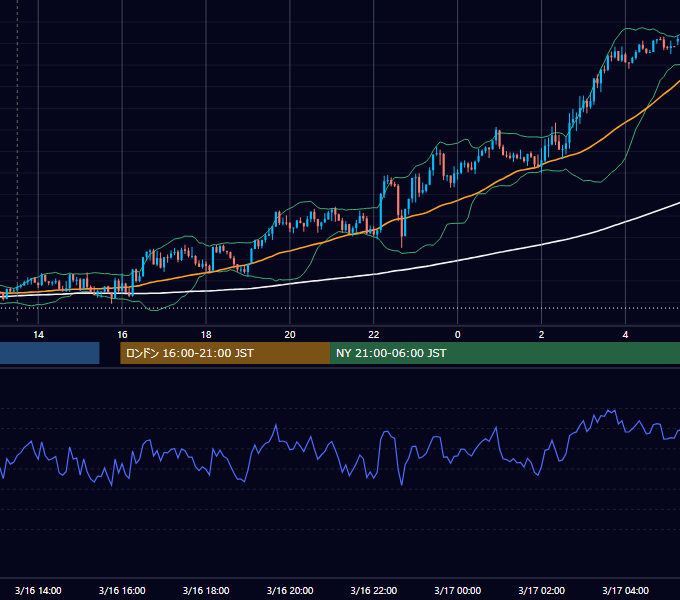Click the 3/16 20:00 time label
The width and height of the screenshot is (680, 600).
point(290,590)
